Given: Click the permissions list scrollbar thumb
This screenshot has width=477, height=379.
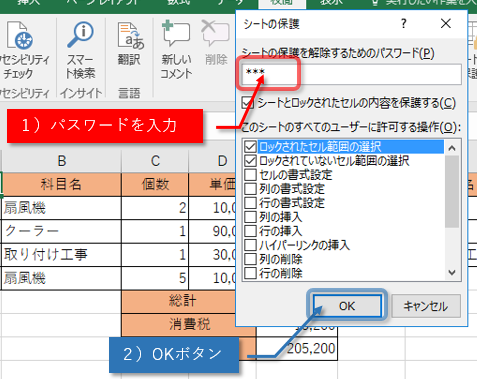Looking at the screenshot, I should 452,191.
